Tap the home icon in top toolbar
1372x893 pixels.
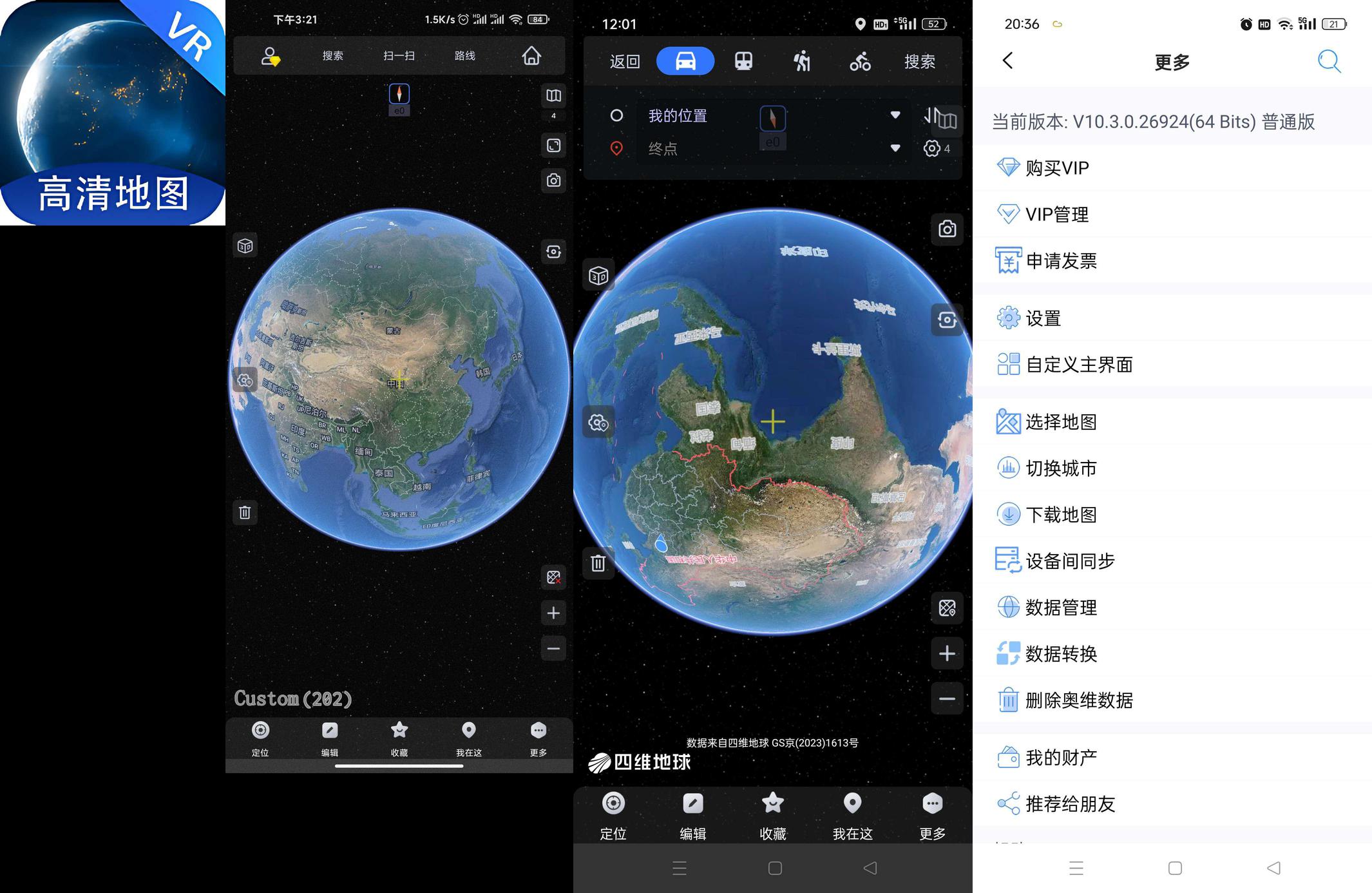(x=531, y=56)
